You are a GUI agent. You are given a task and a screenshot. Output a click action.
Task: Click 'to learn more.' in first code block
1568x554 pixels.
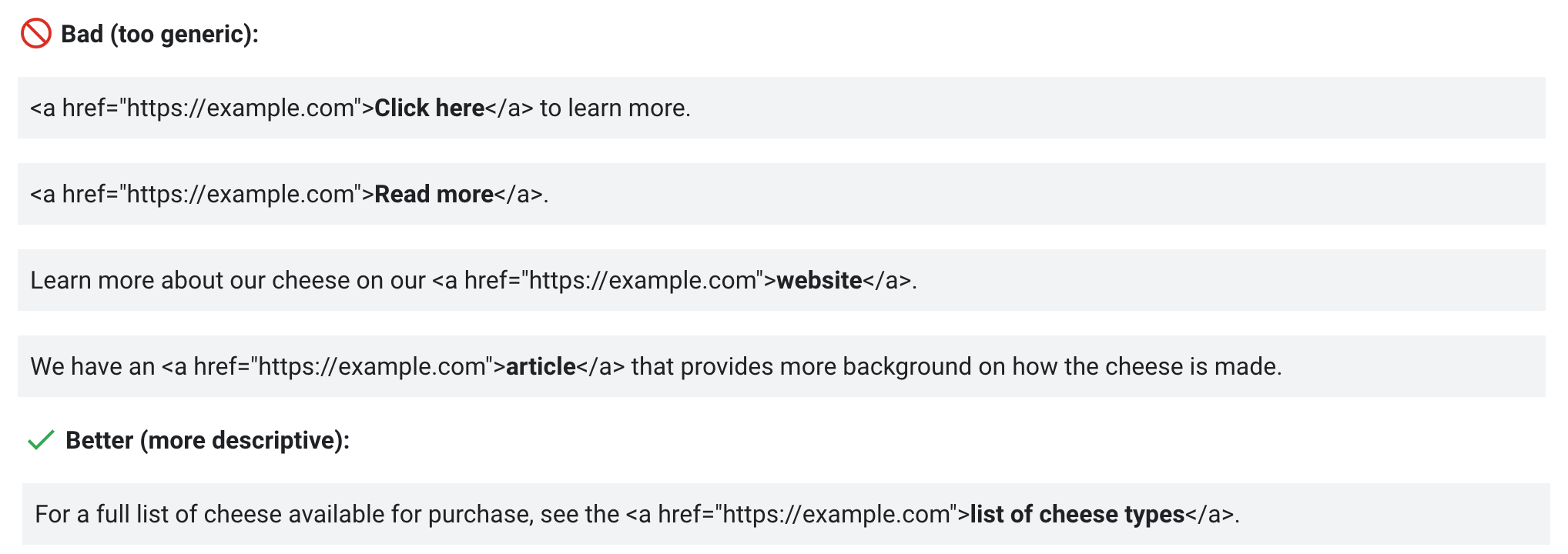coord(615,108)
